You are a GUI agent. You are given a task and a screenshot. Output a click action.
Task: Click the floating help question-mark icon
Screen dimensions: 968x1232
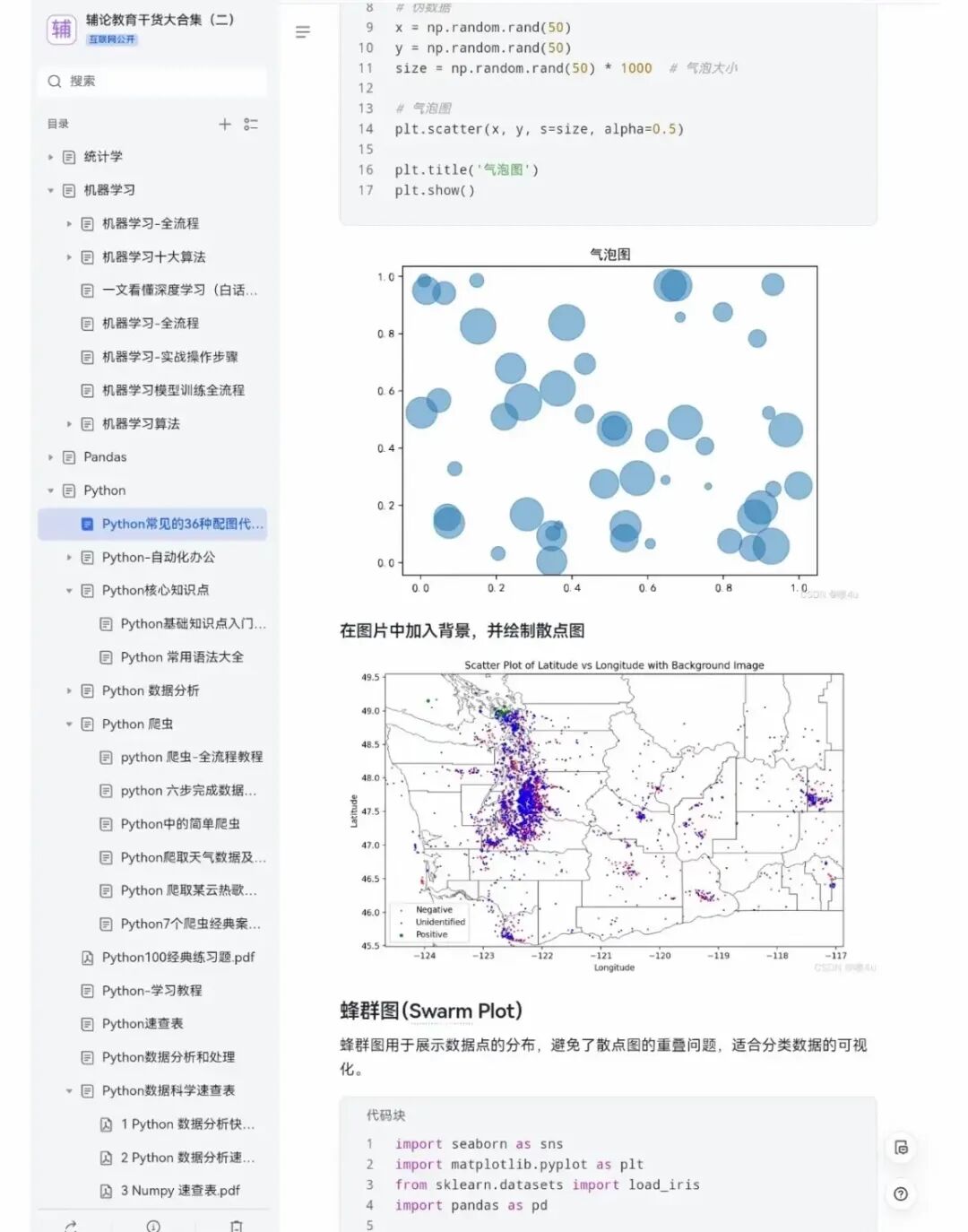point(901,1194)
